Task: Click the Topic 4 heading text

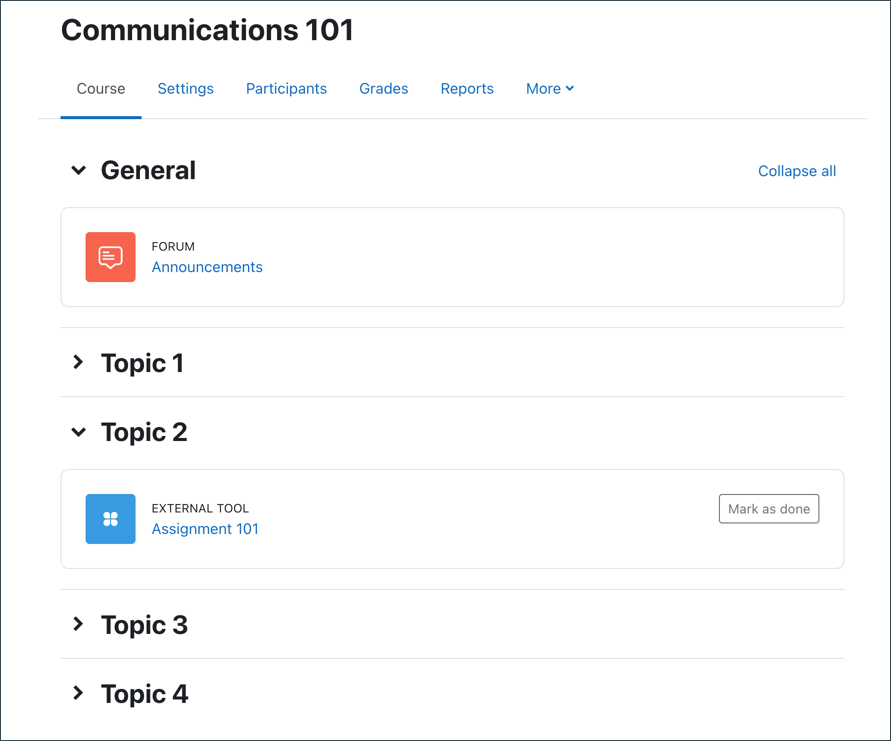Action: tap(144, 694)
